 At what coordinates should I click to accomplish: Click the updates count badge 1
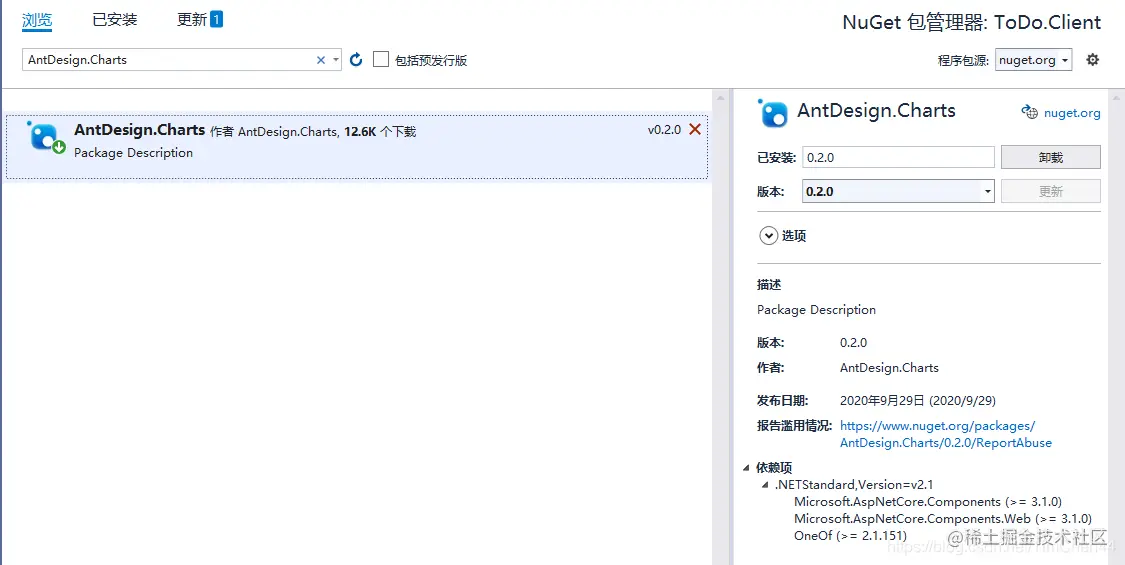tap(216, 19)
